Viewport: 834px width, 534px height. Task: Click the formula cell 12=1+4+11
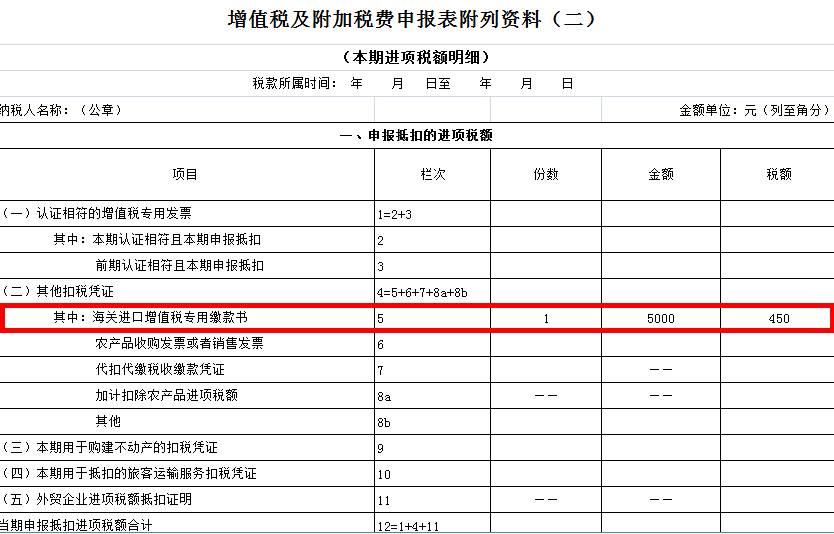click(x=432, y=524)
